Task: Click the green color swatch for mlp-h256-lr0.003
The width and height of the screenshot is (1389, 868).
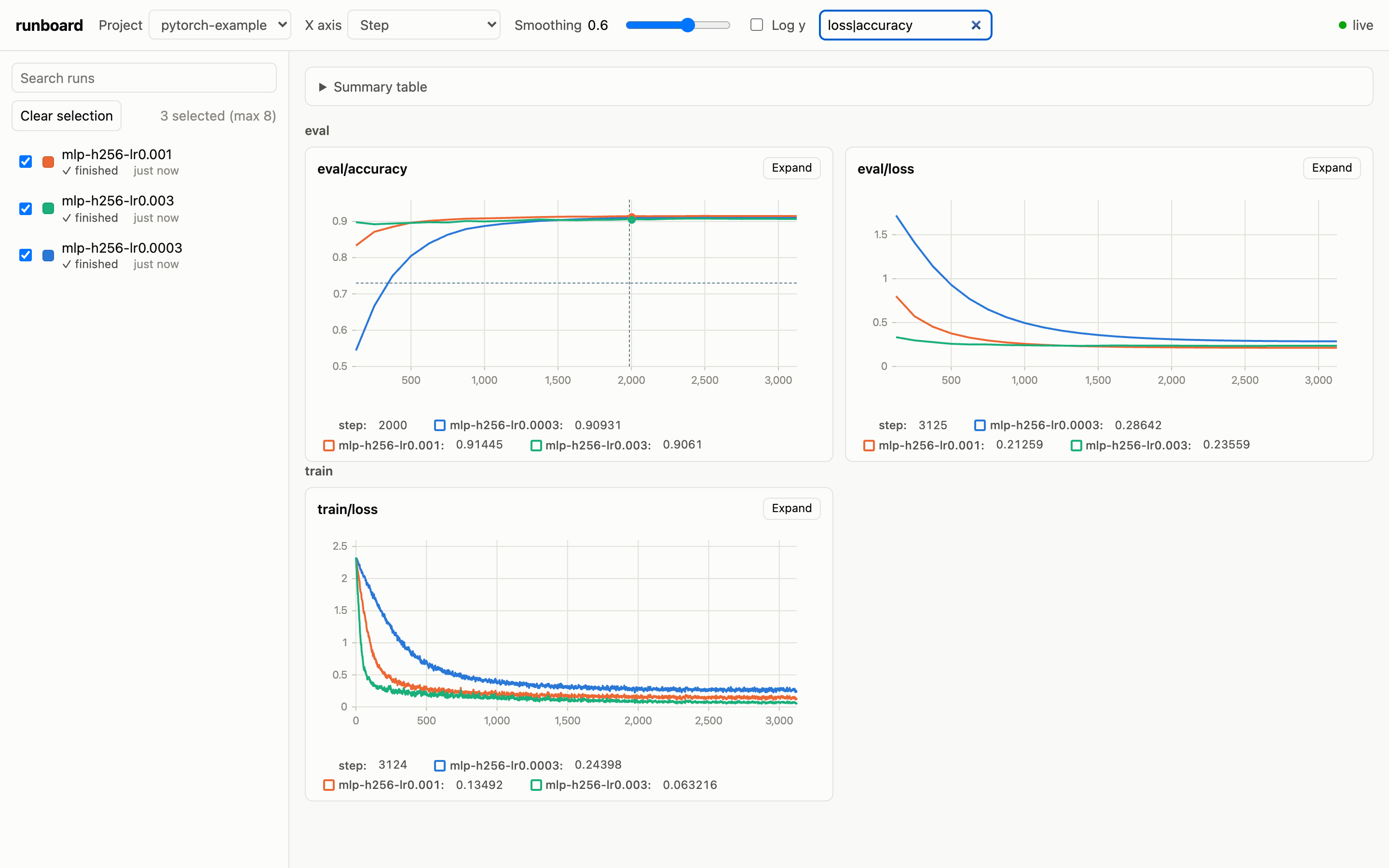Action: [x=48, y=208]
